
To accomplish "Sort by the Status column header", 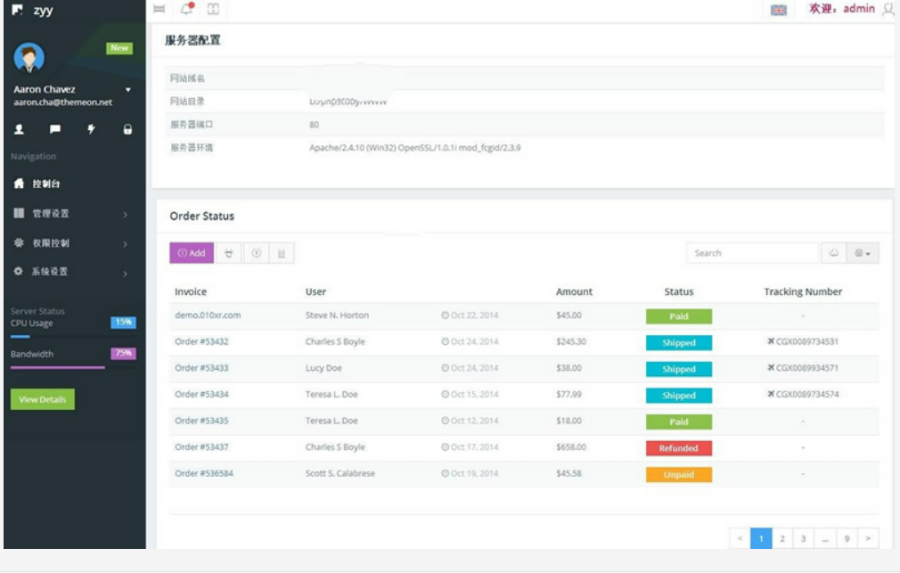I will [678, 292].
